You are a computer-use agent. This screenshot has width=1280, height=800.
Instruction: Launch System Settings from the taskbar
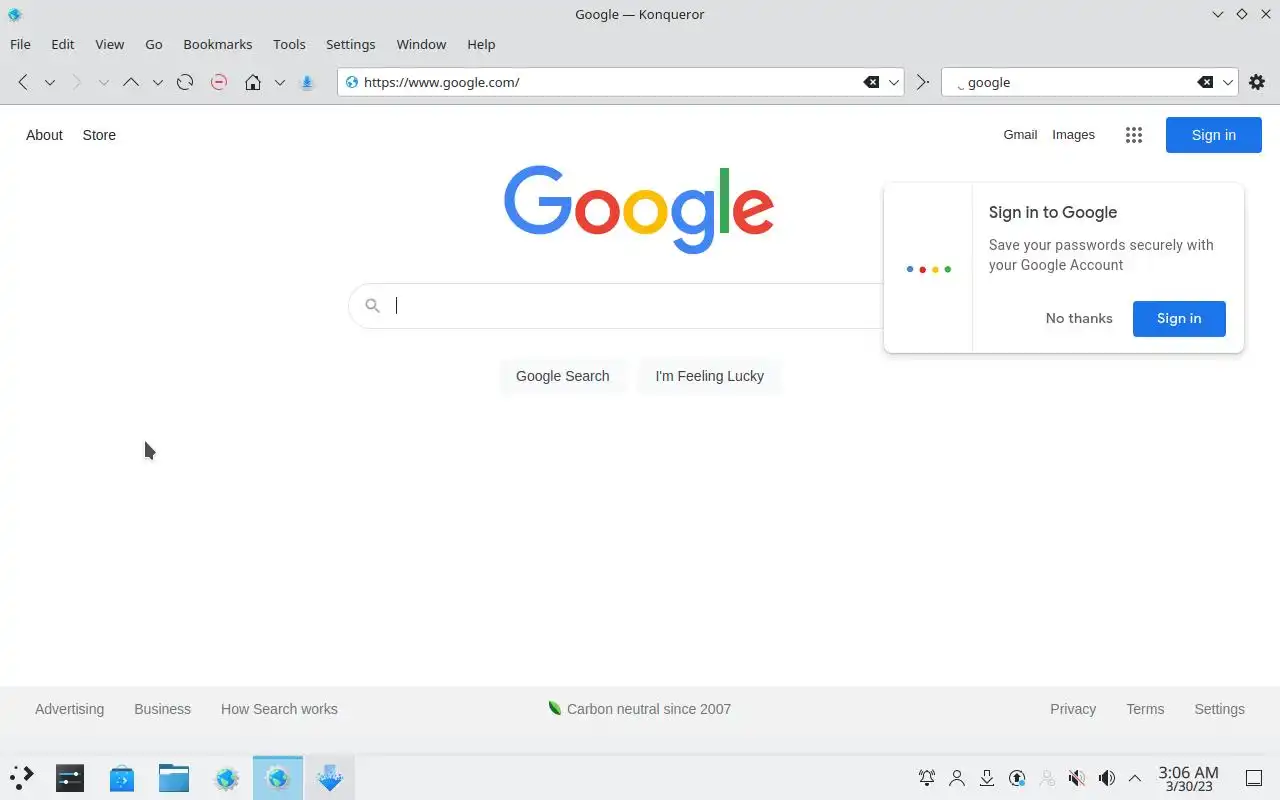pyautogui.click(x=70, y=777)
